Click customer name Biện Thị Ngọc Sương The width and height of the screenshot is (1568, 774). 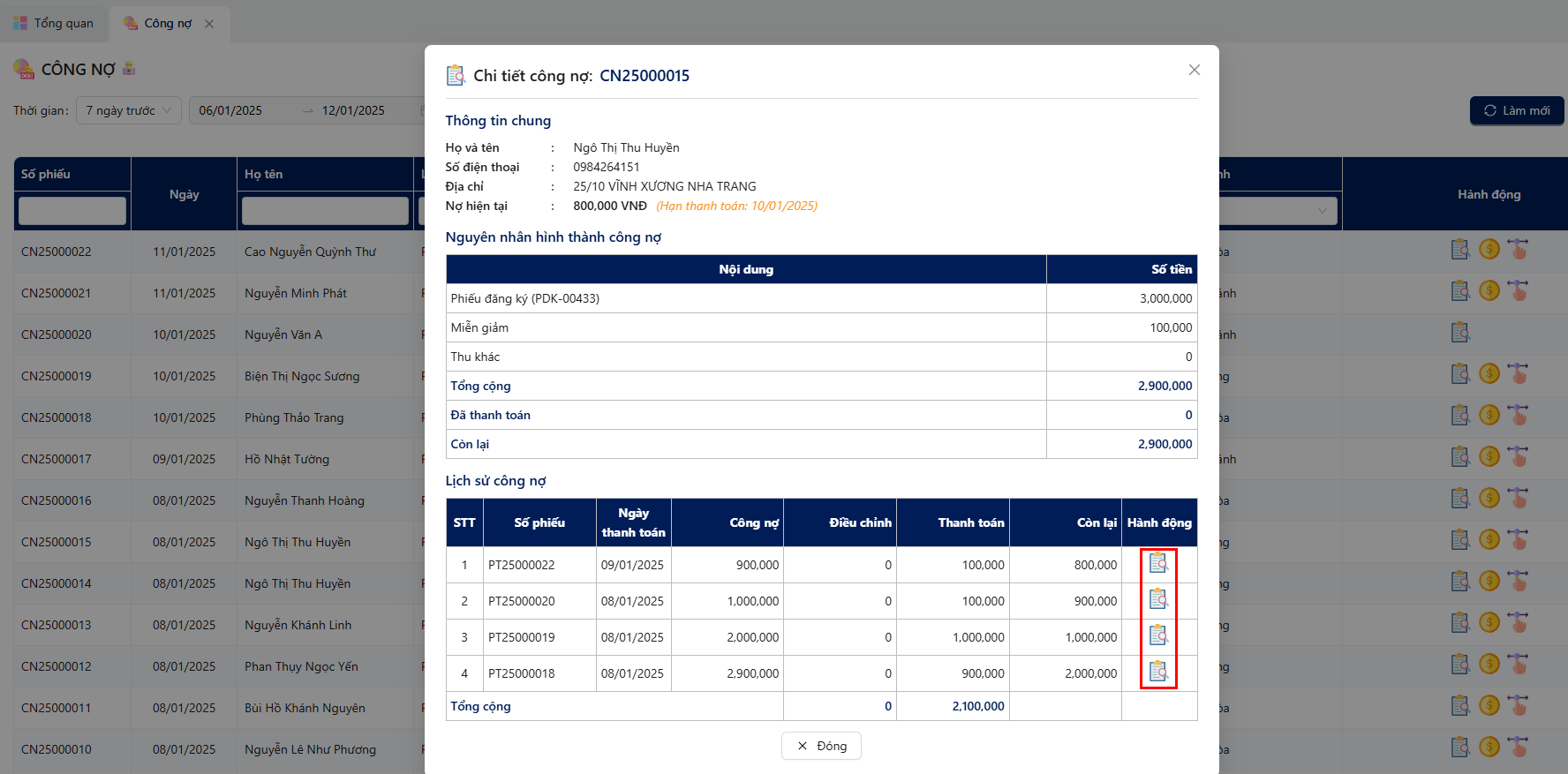point(302,376)
